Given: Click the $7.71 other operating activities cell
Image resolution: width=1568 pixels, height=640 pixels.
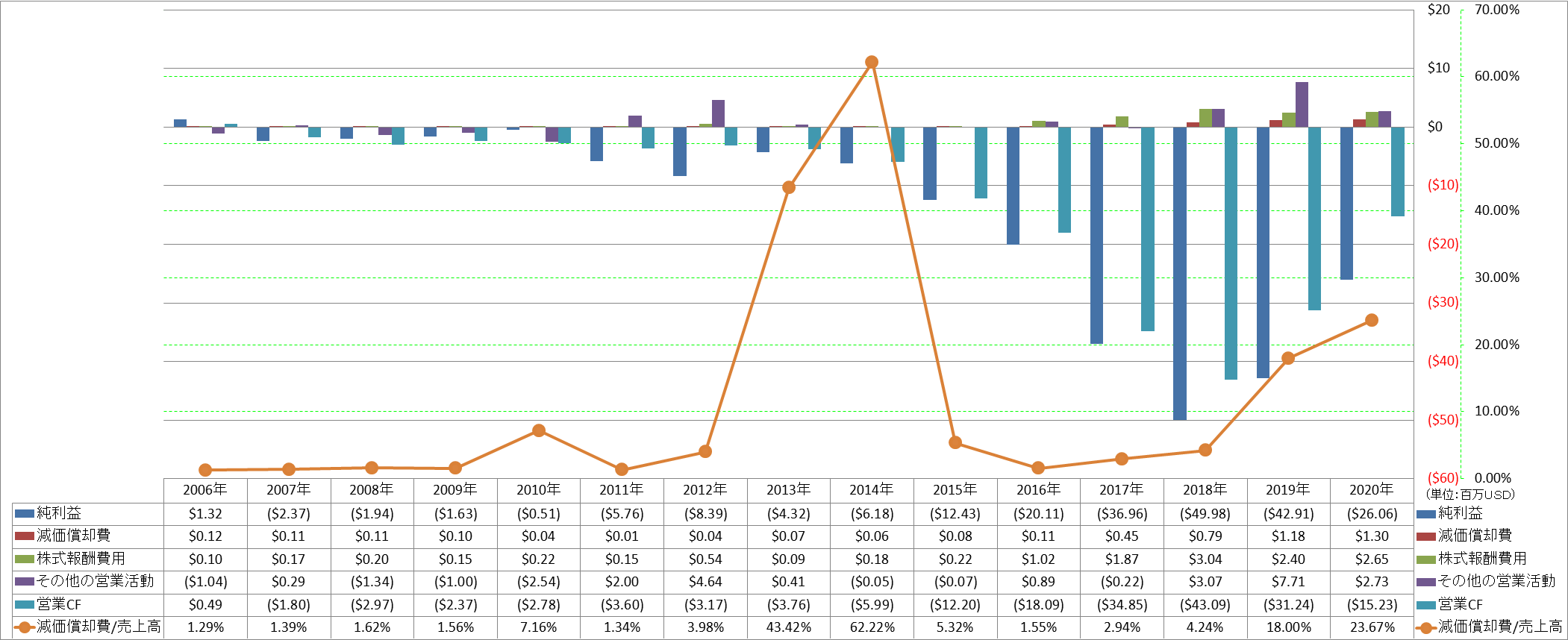Looking at the screenshot, I should tap(1288, 582).
